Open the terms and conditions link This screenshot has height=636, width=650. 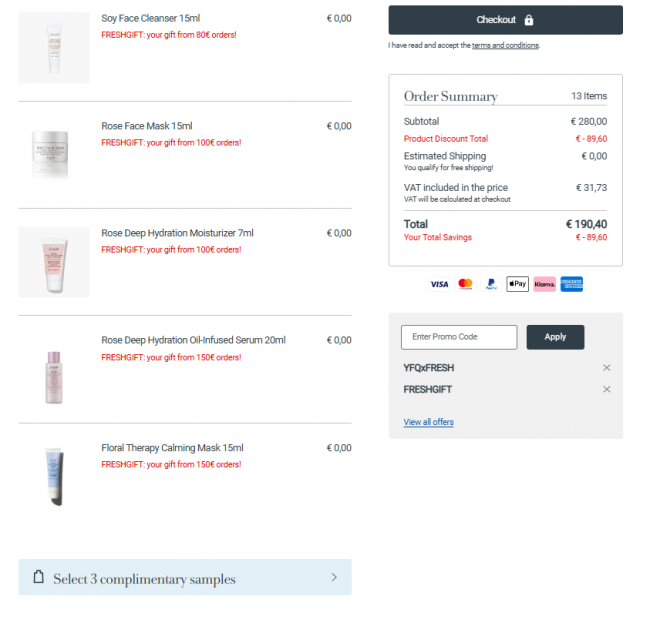point(505,46)
